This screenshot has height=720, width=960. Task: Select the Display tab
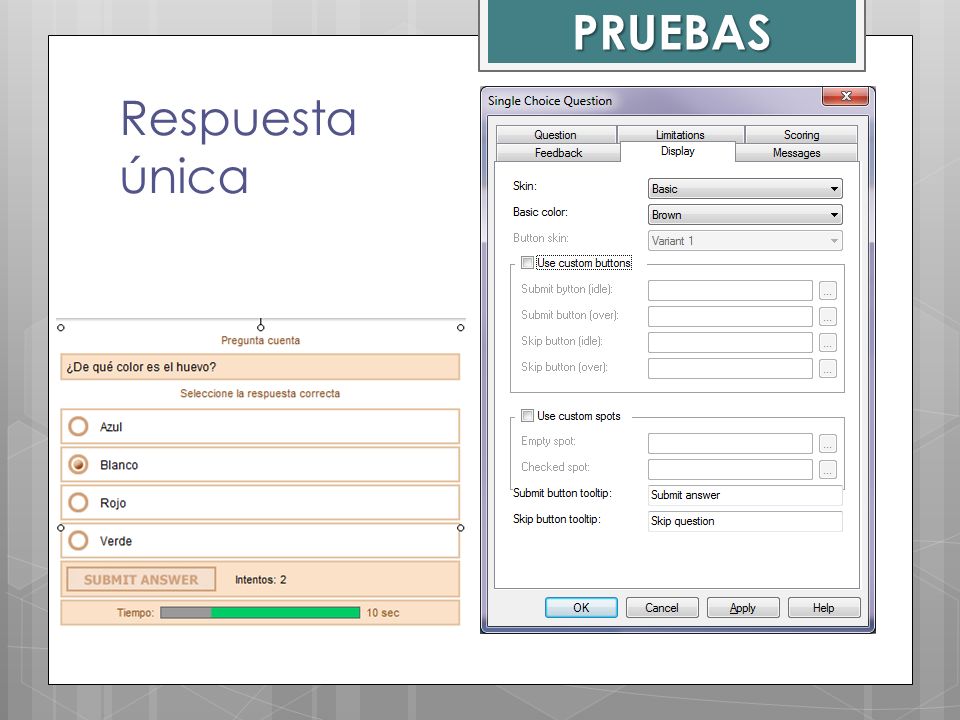pos(678,151)
